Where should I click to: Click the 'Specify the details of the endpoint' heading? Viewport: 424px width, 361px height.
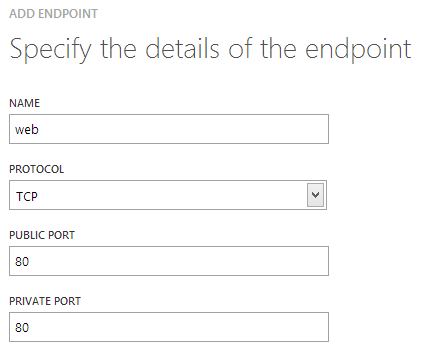tap(210, 49)
